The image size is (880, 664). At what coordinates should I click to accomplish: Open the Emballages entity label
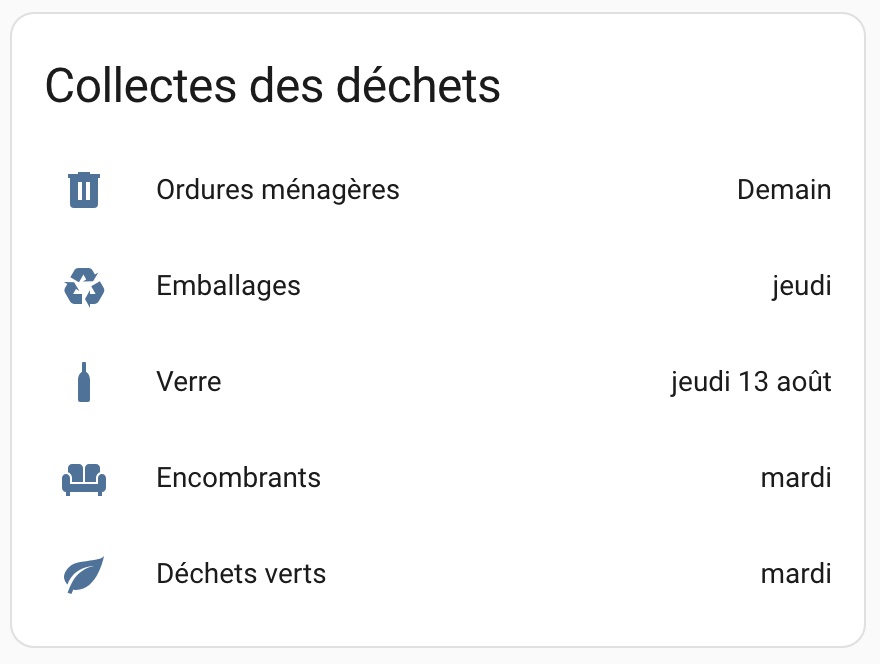tap(228, 286)
